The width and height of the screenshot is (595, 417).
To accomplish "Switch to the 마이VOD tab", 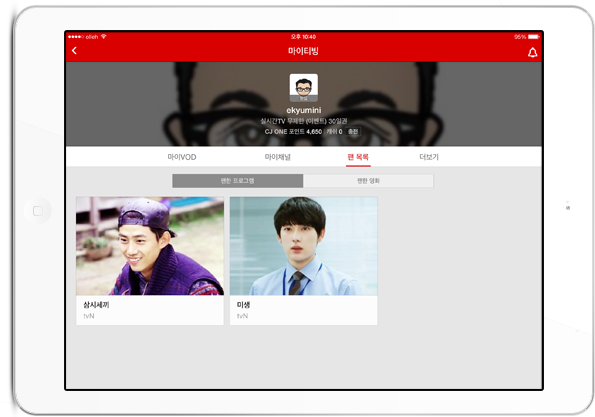I will [182, 157].
